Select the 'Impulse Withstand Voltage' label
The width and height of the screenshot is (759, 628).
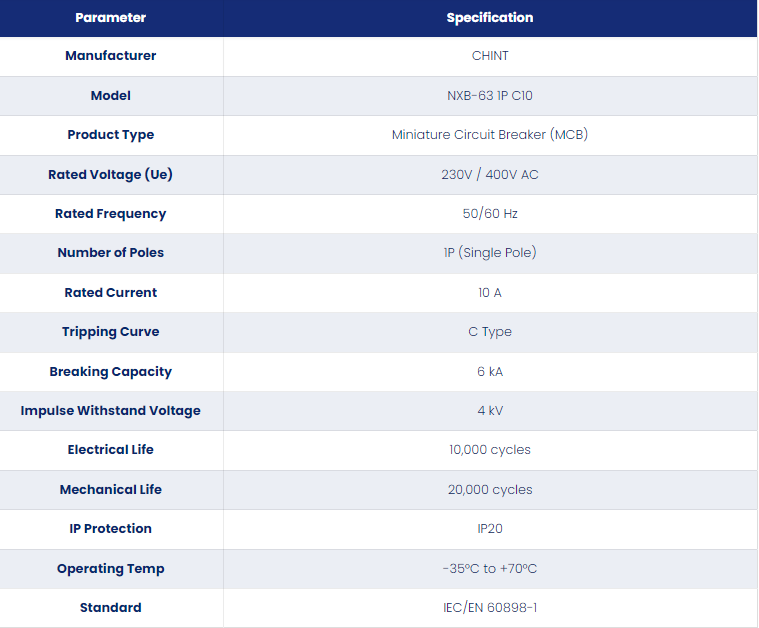click(110, 411)
